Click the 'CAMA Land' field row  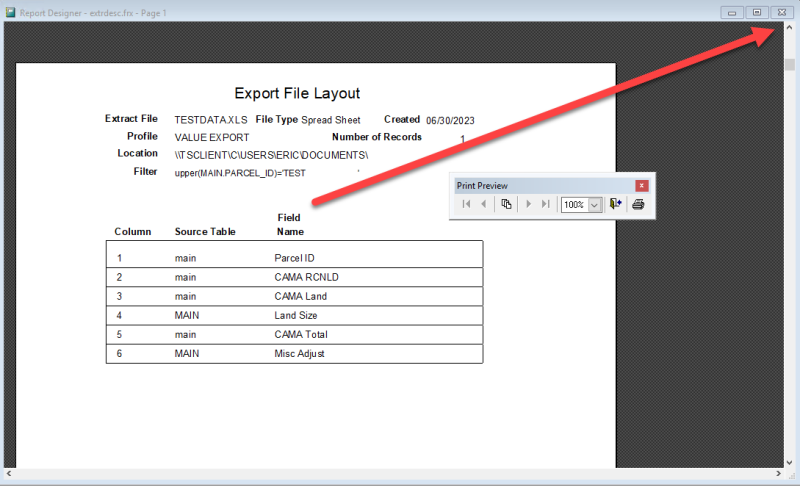[294, 296]
